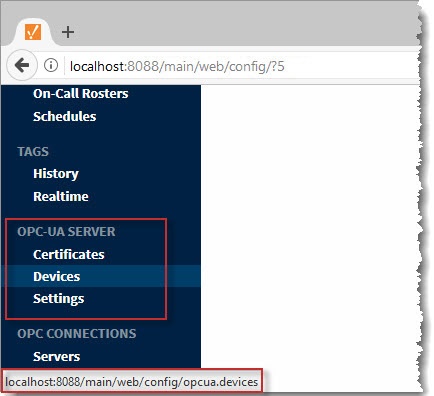The width and height of the screenshot is (434, 396).
Task: Select the OPC-UA SERVER section header
Action: (66, 232)
